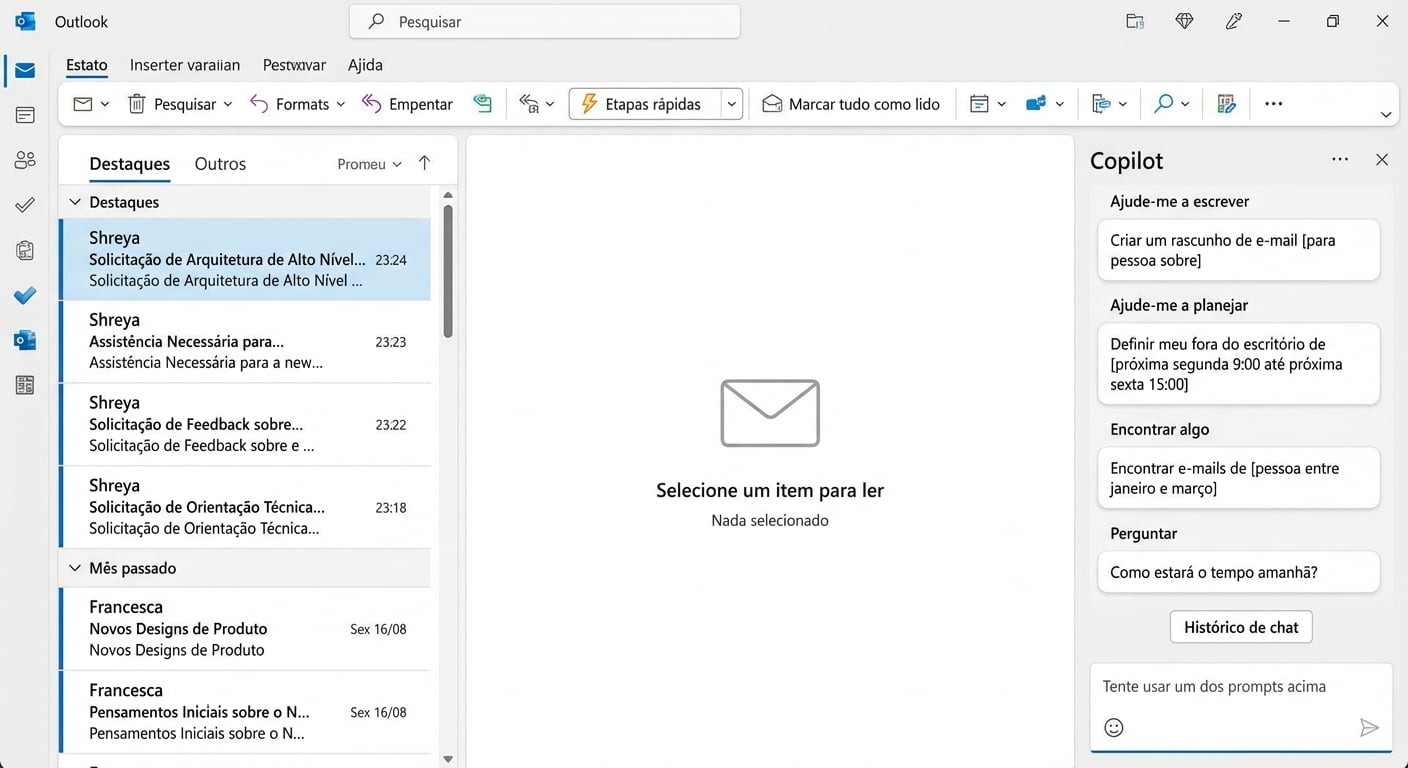Open the Etapas rápidas dropdown arrow
The image size is (1408, 768).
pyautogui.click(x=731, y=103)
